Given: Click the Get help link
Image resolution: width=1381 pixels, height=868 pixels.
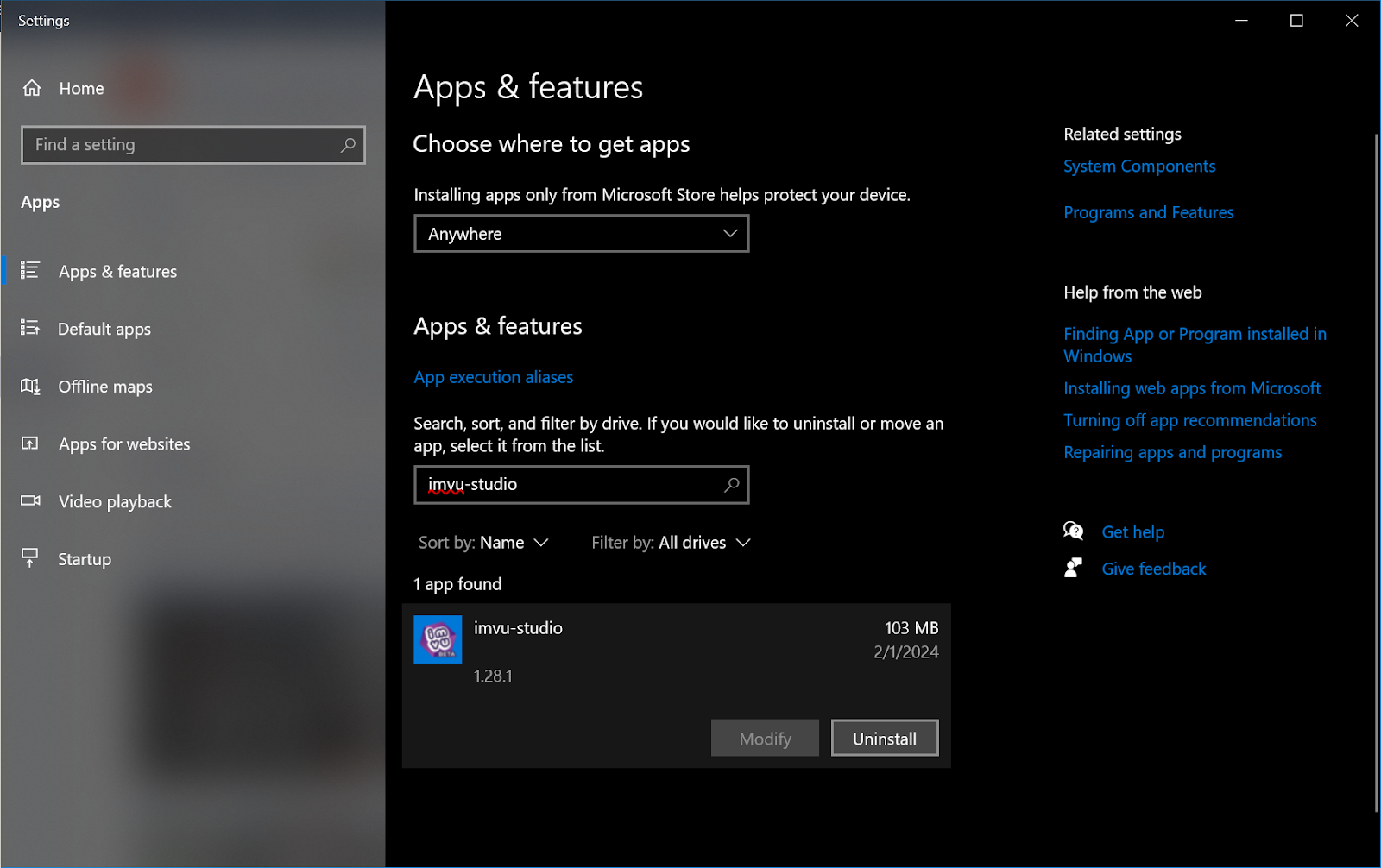Looking at the screenshot, I should point(1133,532).
